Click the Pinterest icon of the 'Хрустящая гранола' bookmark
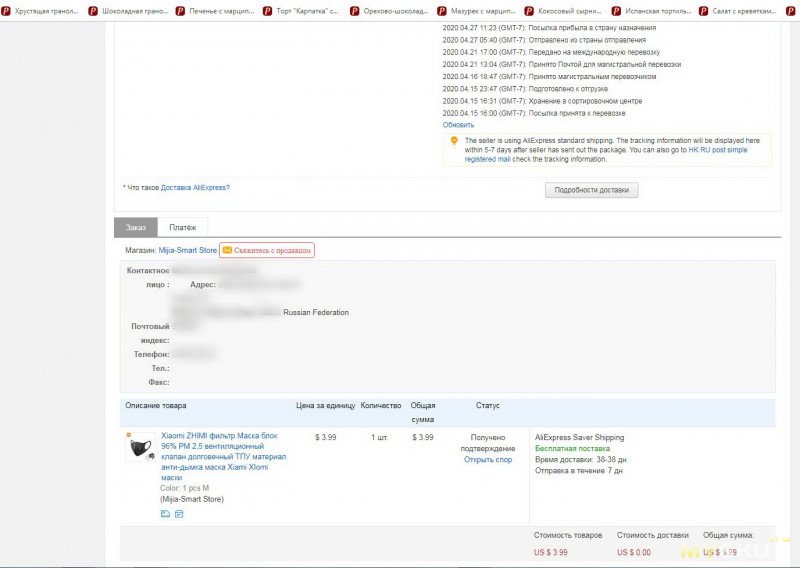 pos(7,11)
